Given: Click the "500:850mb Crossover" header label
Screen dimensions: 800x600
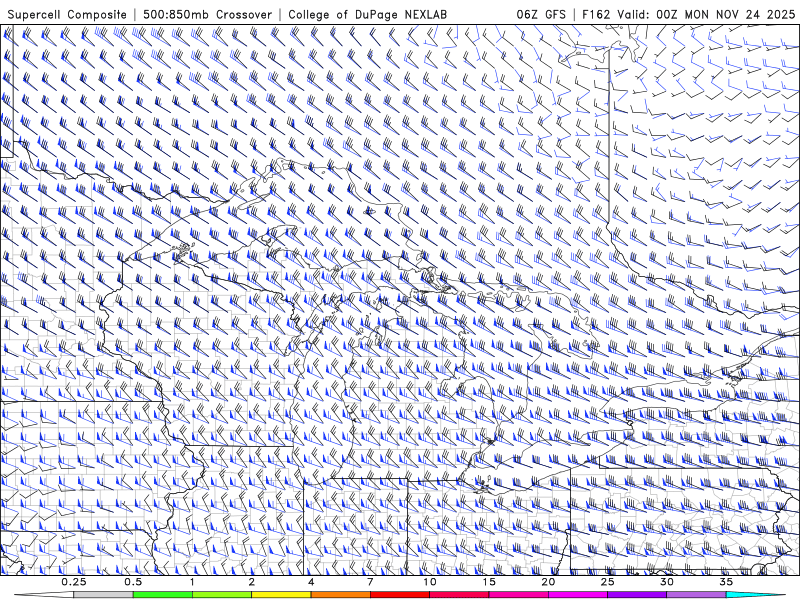Looking at the screenshot, I should (208, 15).
